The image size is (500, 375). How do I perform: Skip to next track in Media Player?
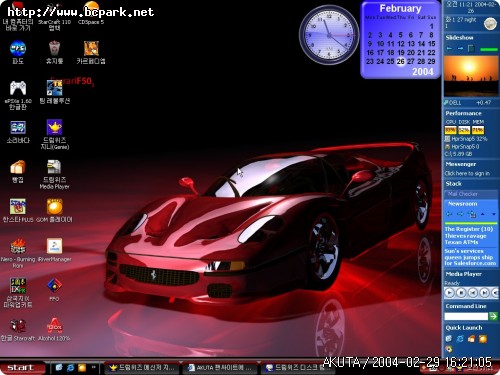[x=484, y=293]
